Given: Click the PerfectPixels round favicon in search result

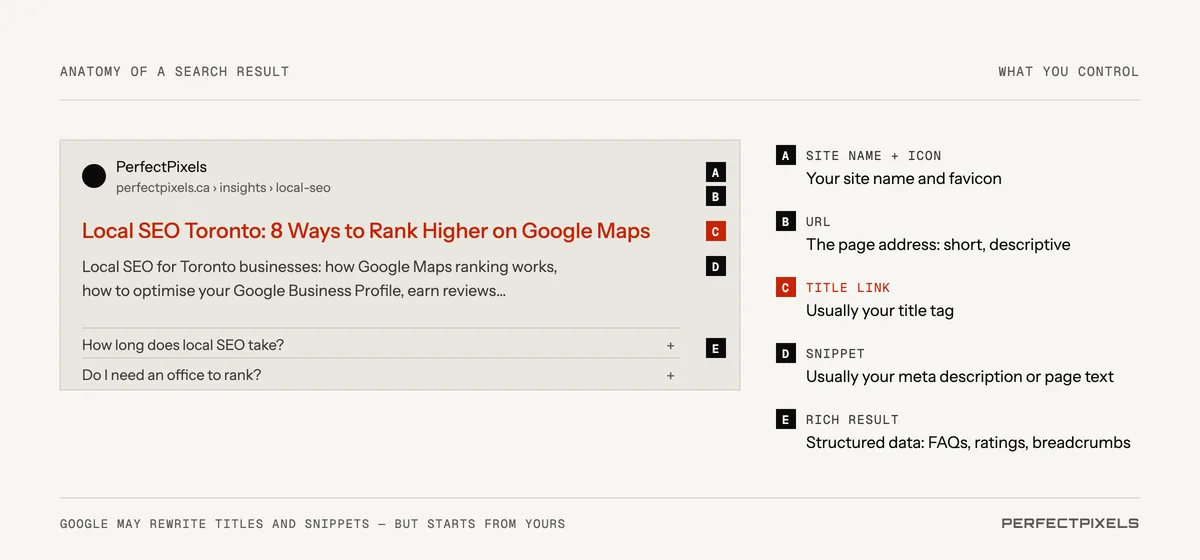Looking at the screenshot, I should (94, 177).
